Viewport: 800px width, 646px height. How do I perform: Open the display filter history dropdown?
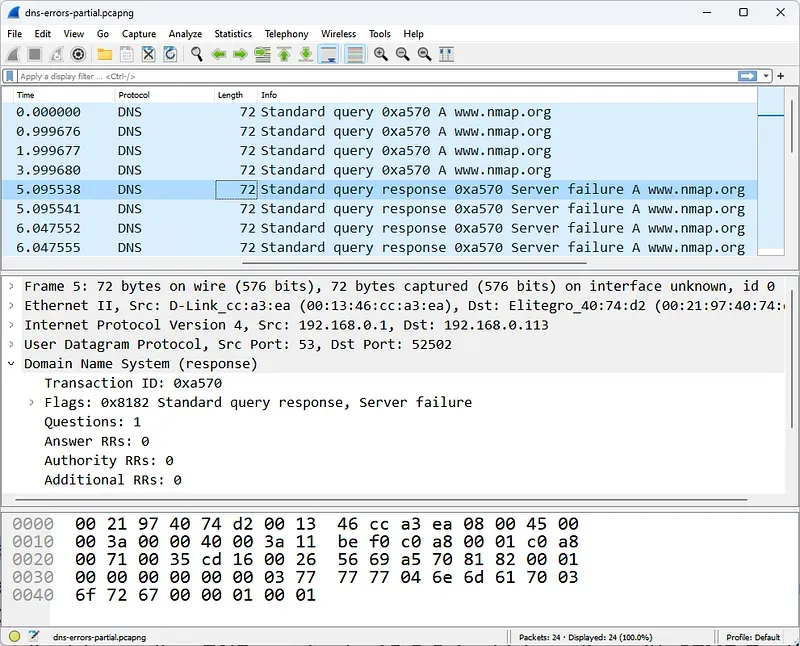point(766,76)
